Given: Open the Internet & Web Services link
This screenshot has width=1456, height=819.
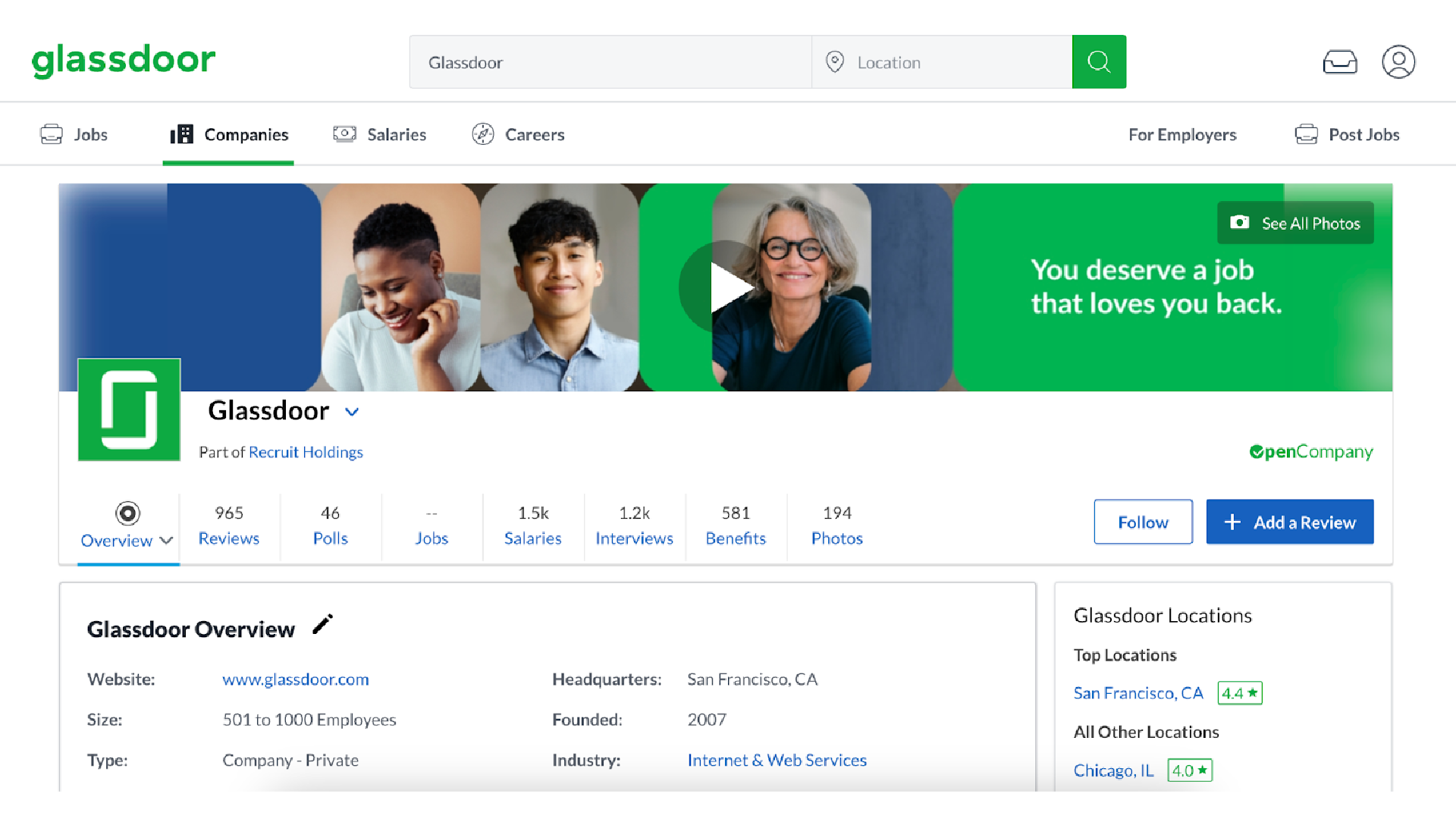Looking at the screenshot, I should (x=777, y=761).
